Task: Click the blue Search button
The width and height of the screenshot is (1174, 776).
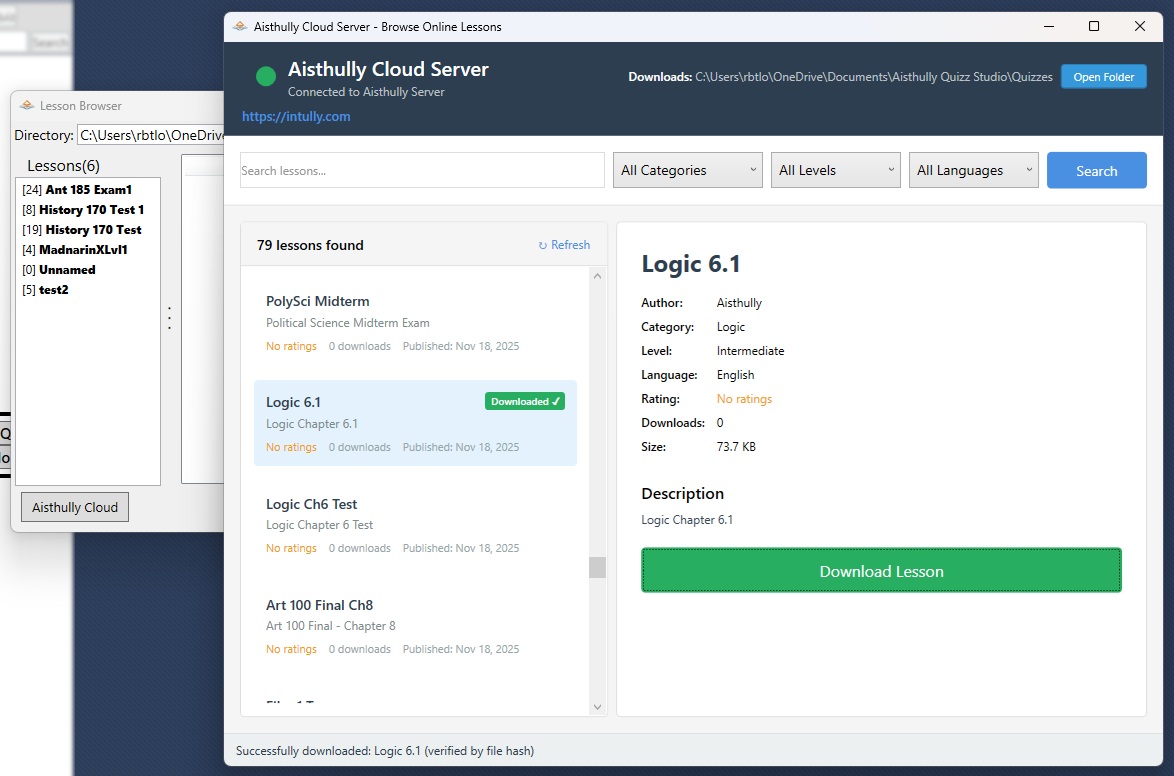Action: coord(1096,170)
